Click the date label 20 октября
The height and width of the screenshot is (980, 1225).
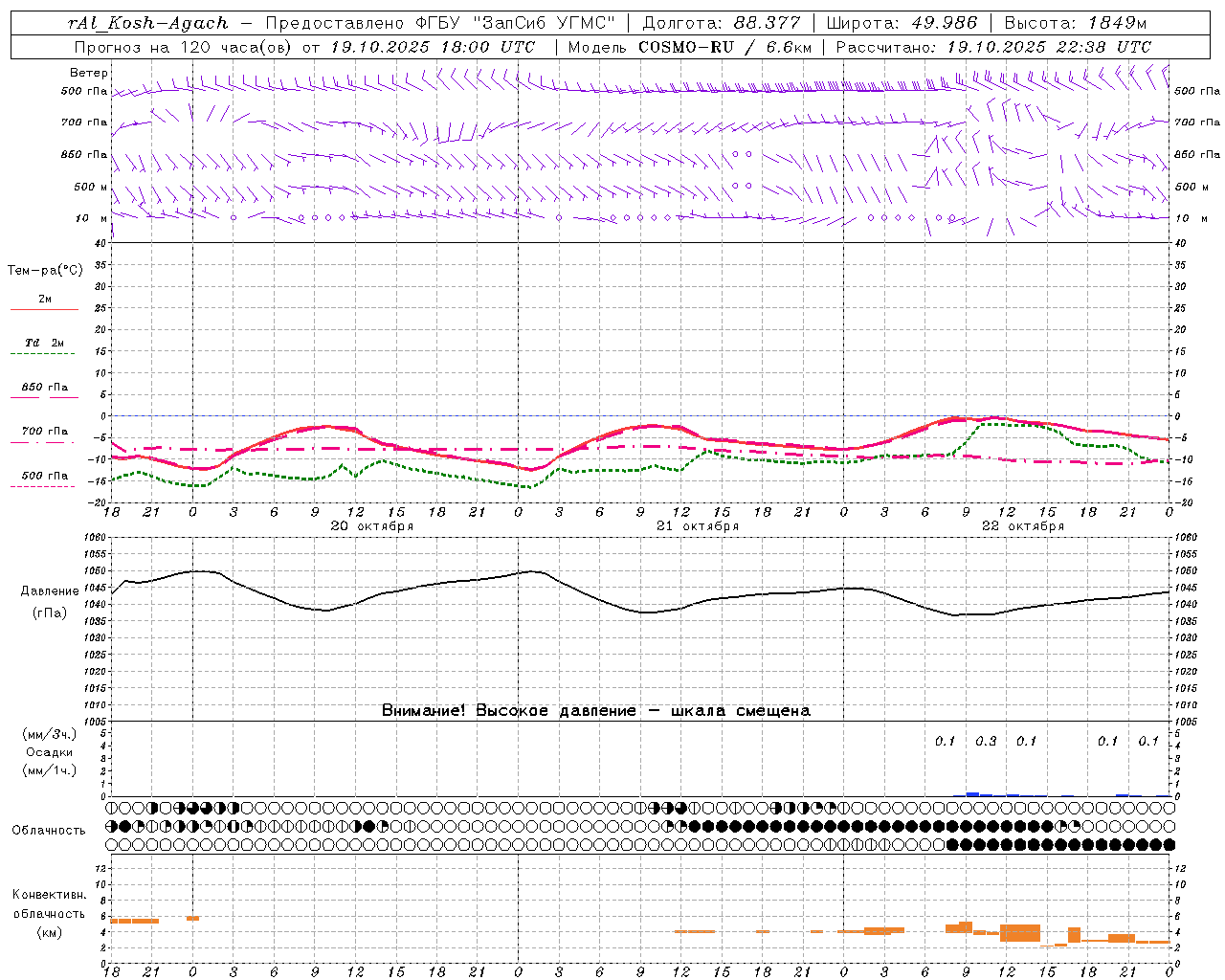tap(371, 526)
